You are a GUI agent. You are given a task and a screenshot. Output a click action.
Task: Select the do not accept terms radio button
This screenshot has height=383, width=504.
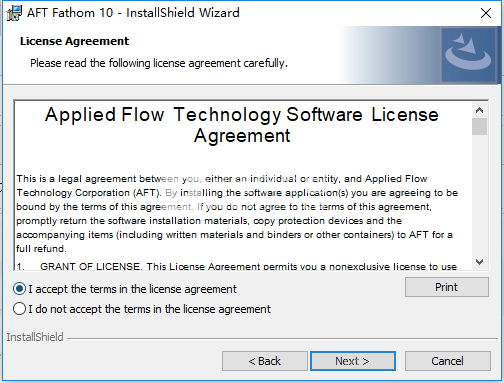point(19,309)
